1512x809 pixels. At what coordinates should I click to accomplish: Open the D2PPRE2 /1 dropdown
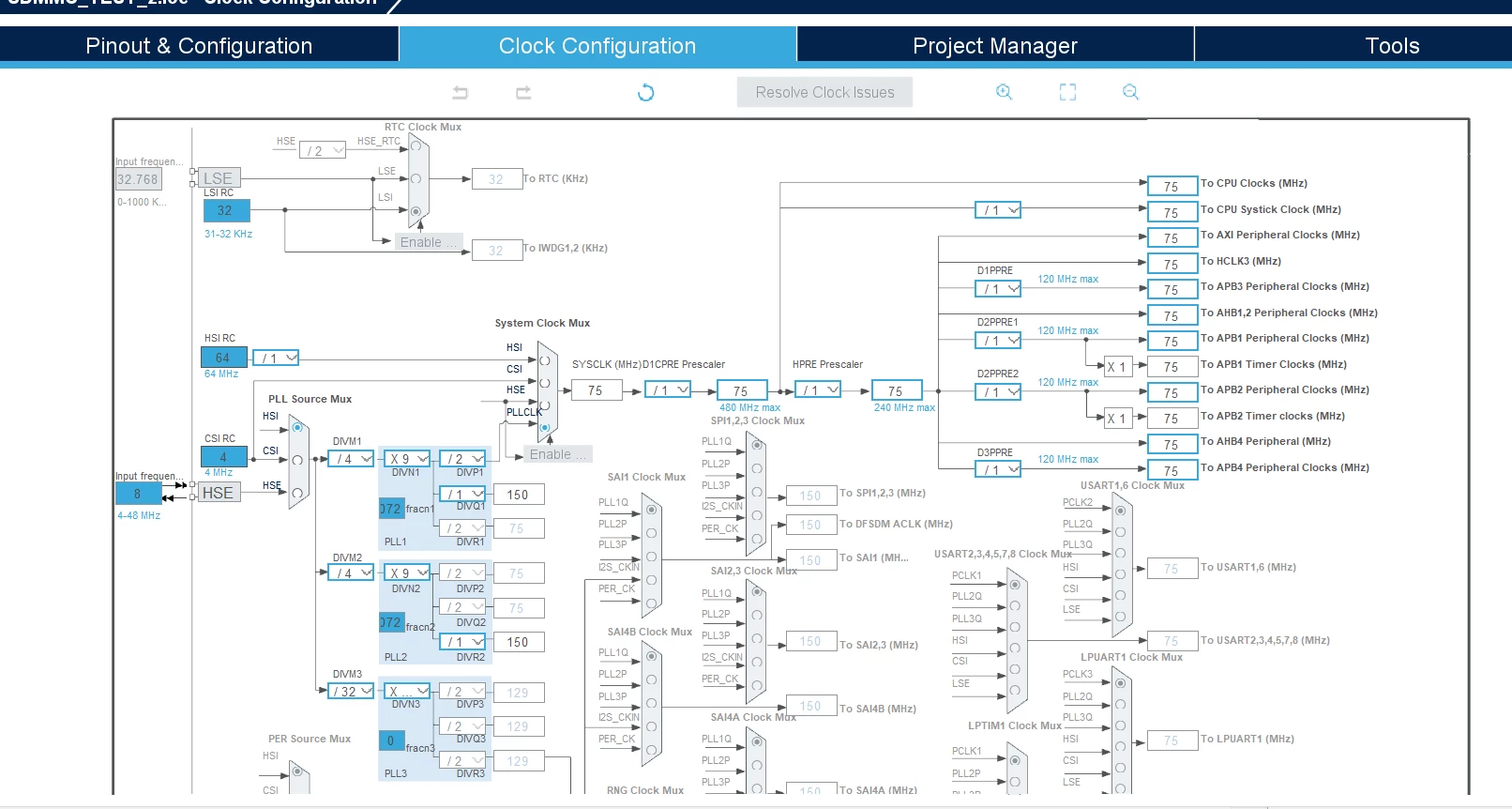997,392
